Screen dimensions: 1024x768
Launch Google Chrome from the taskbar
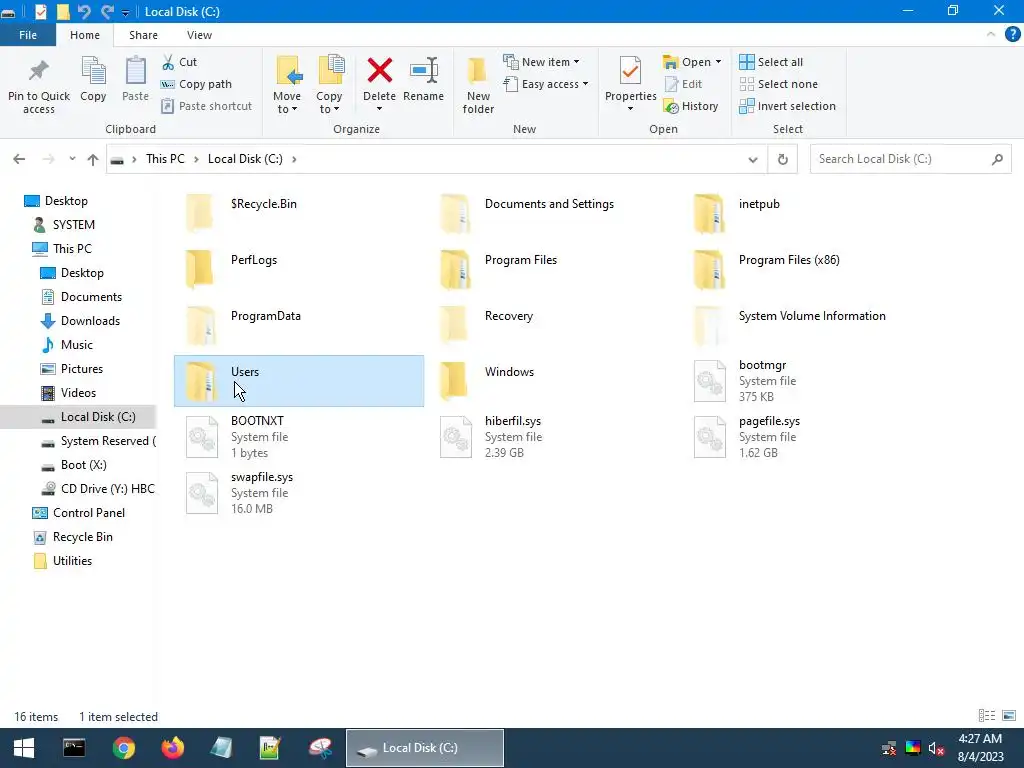[123, 748]
